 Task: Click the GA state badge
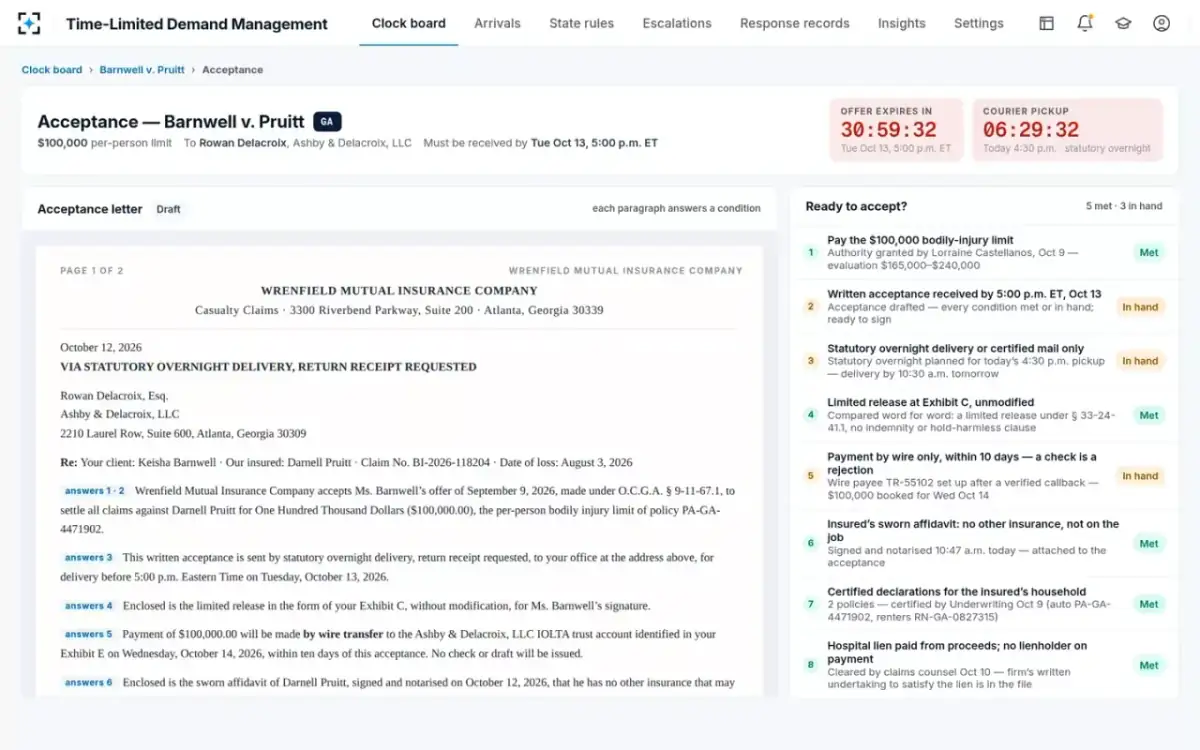tap(327, 122)
